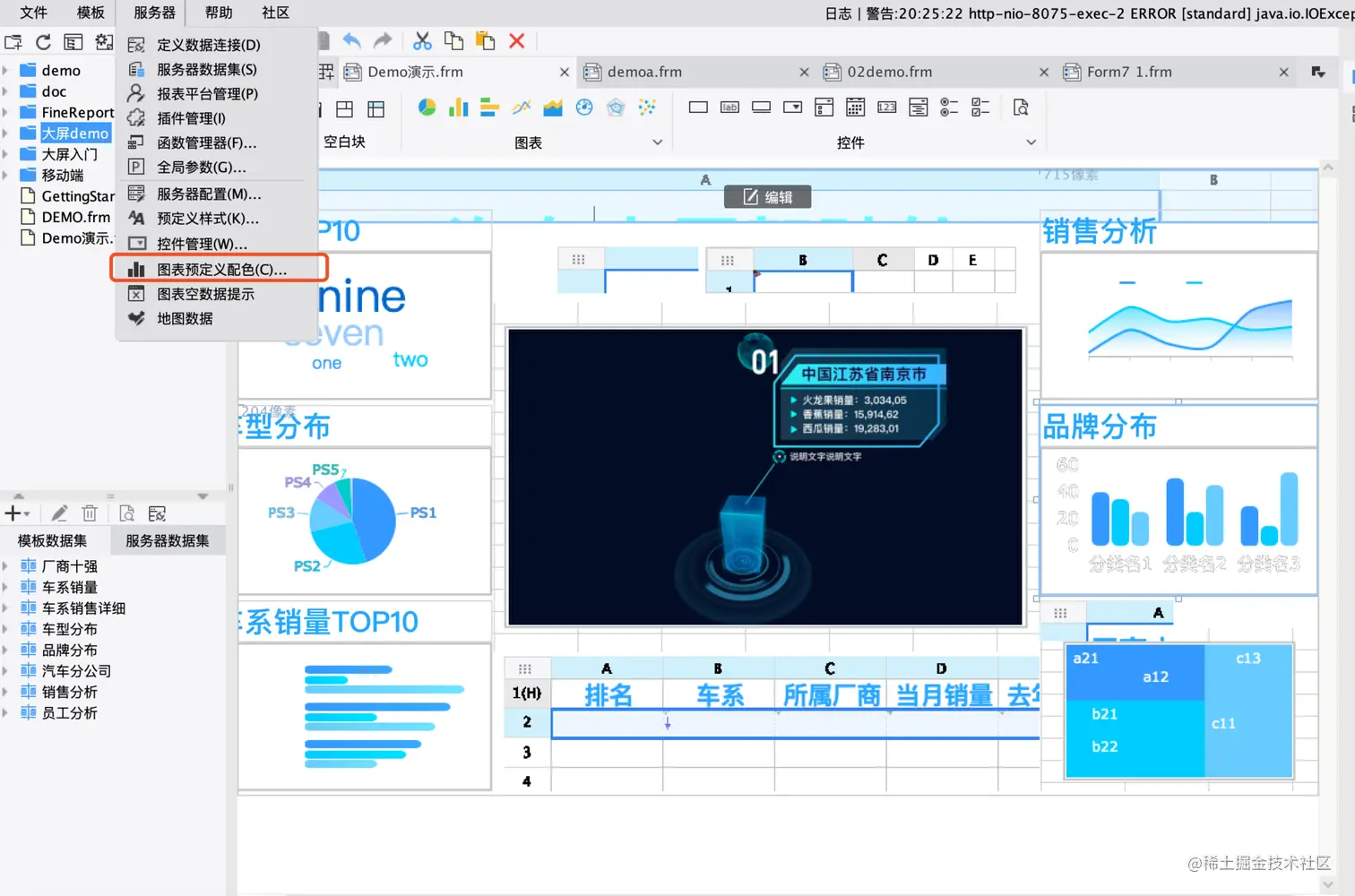Screen dimensions: 1355x896
Task: Select the date picker widget icon
Action: 855,107
